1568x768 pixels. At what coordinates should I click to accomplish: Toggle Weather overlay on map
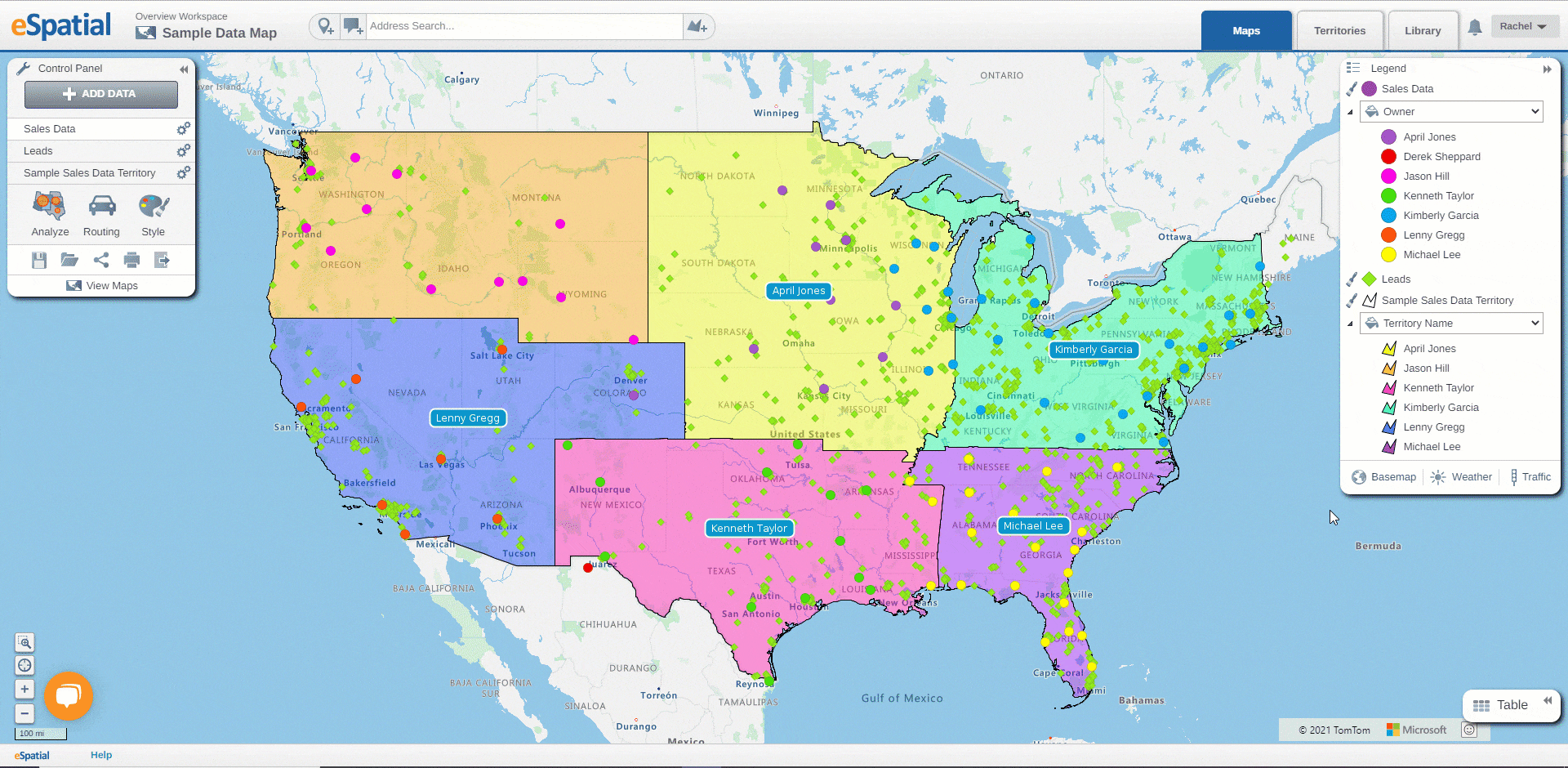1462,477
